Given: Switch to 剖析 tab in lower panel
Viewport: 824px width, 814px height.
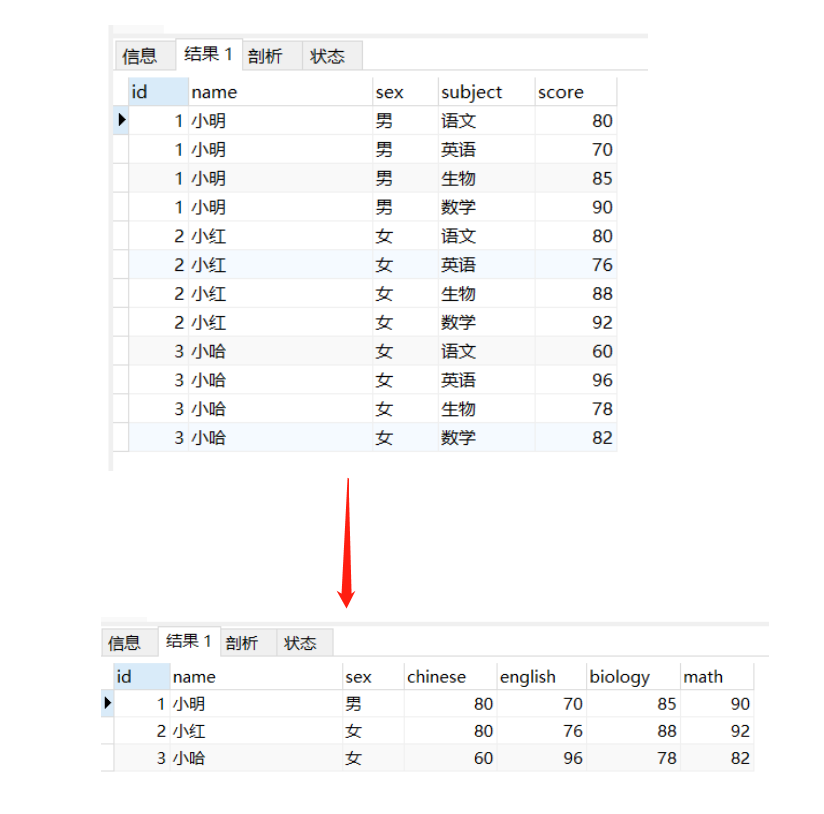Looking at the screenshot, I should pos(249,643).
